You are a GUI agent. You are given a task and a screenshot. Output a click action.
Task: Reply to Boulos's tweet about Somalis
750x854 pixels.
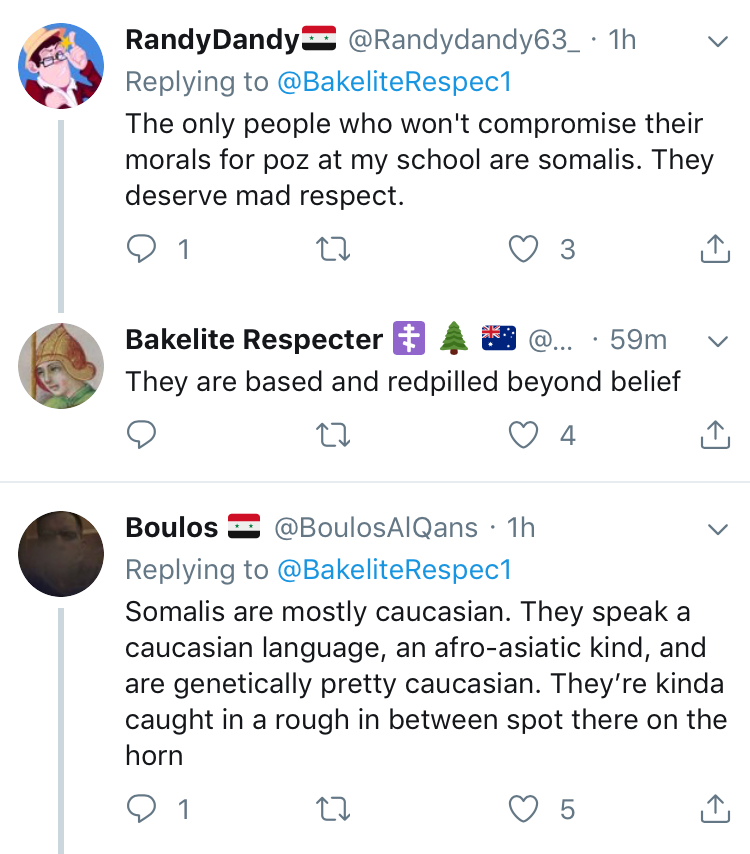tap(142, 808)
